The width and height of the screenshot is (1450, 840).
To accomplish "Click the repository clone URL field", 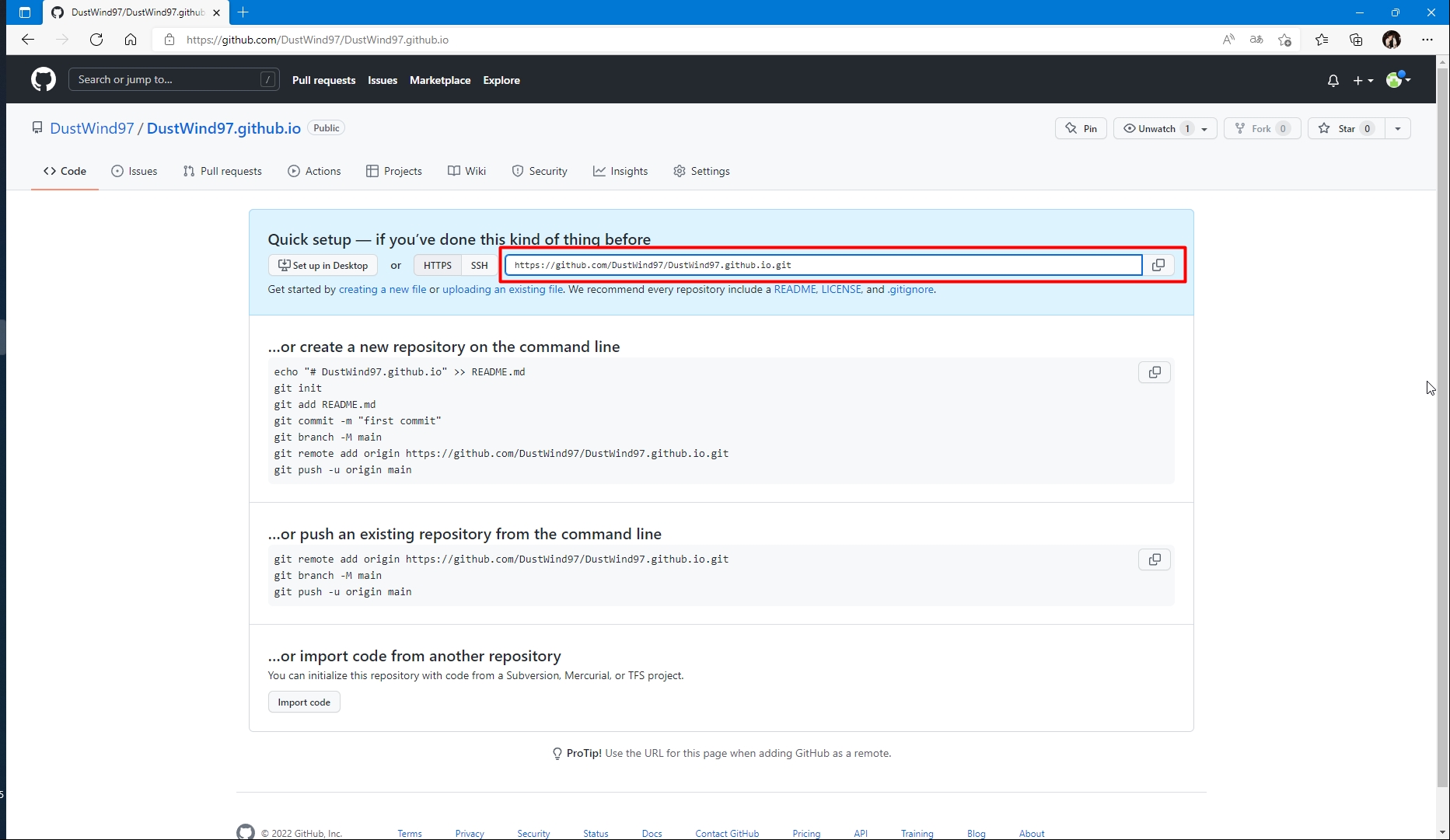I will pos(823,265).
